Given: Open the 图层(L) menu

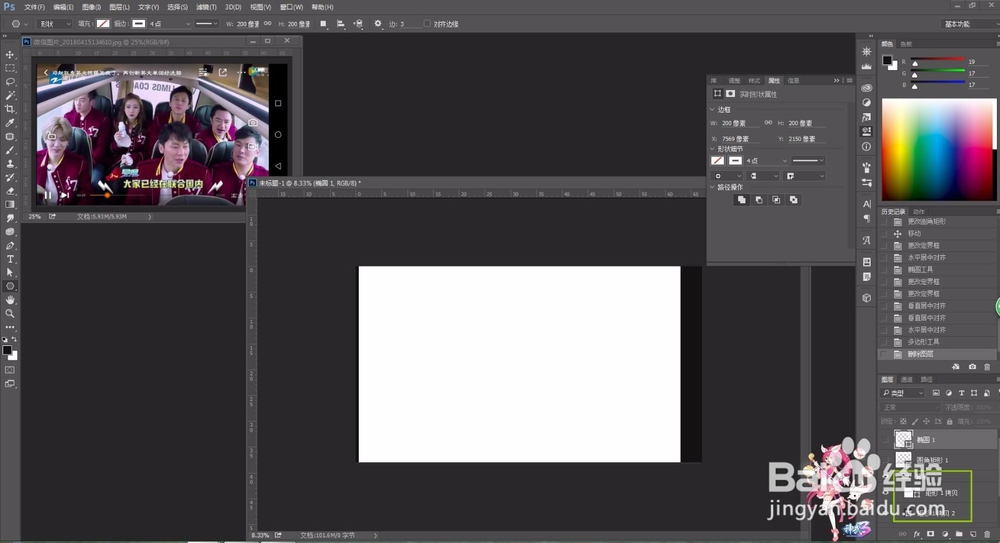Looking at the screenshot, I should coord(119,7).
